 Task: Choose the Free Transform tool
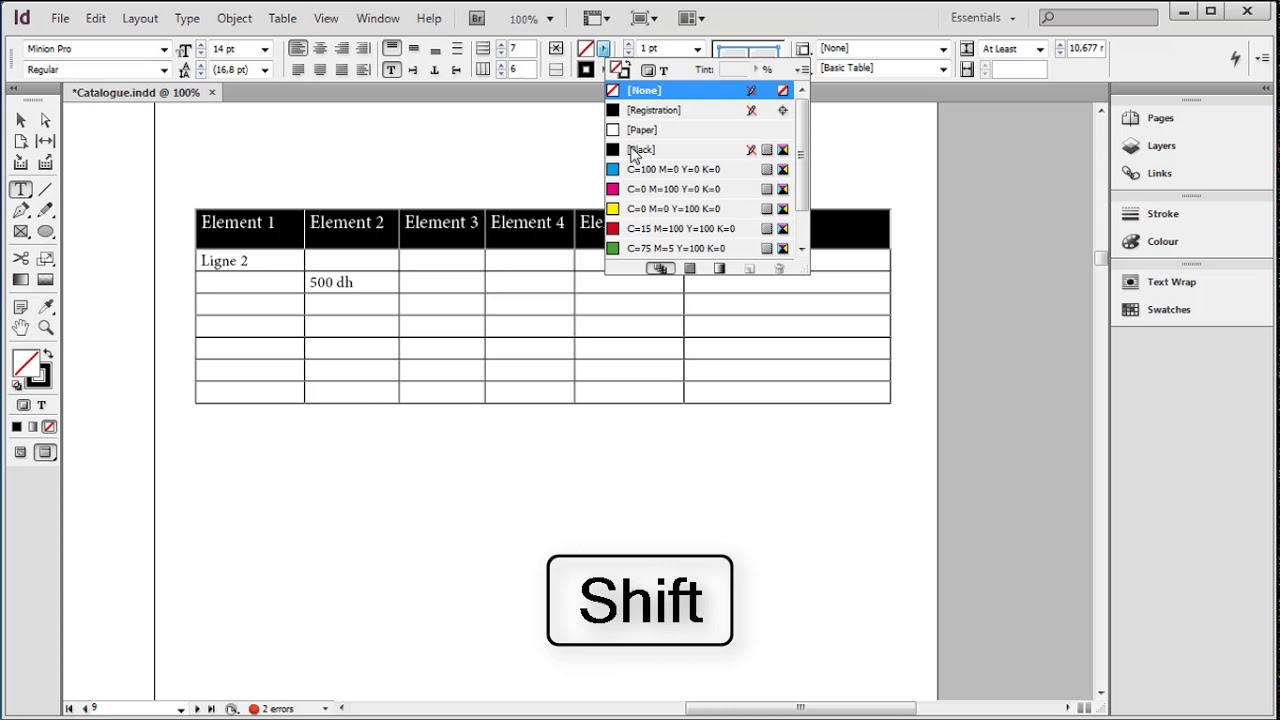pyautogui.click(x=46, y=259)
